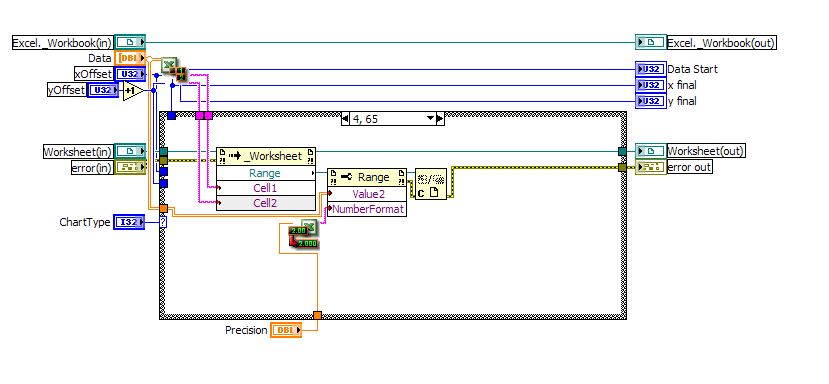Click the Data label
This screenshot has height=384, width=829.
tap(100, 58)
